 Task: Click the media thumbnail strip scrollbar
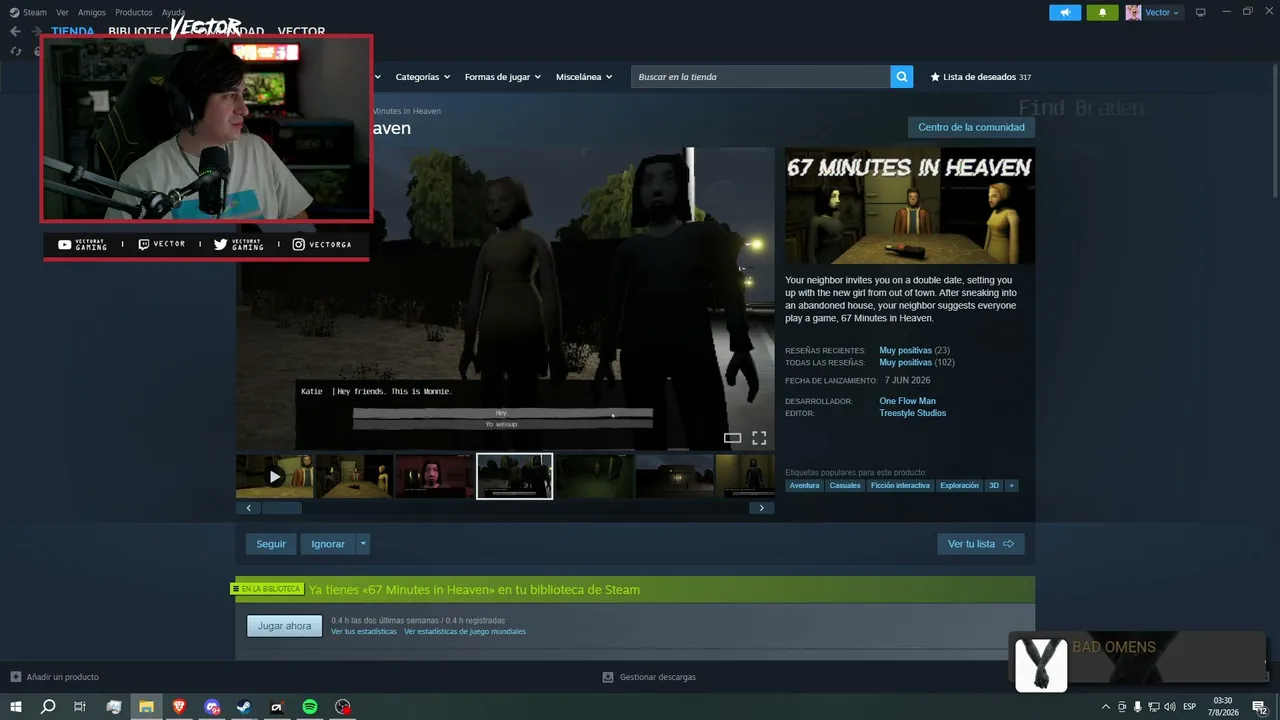[281, 508]
